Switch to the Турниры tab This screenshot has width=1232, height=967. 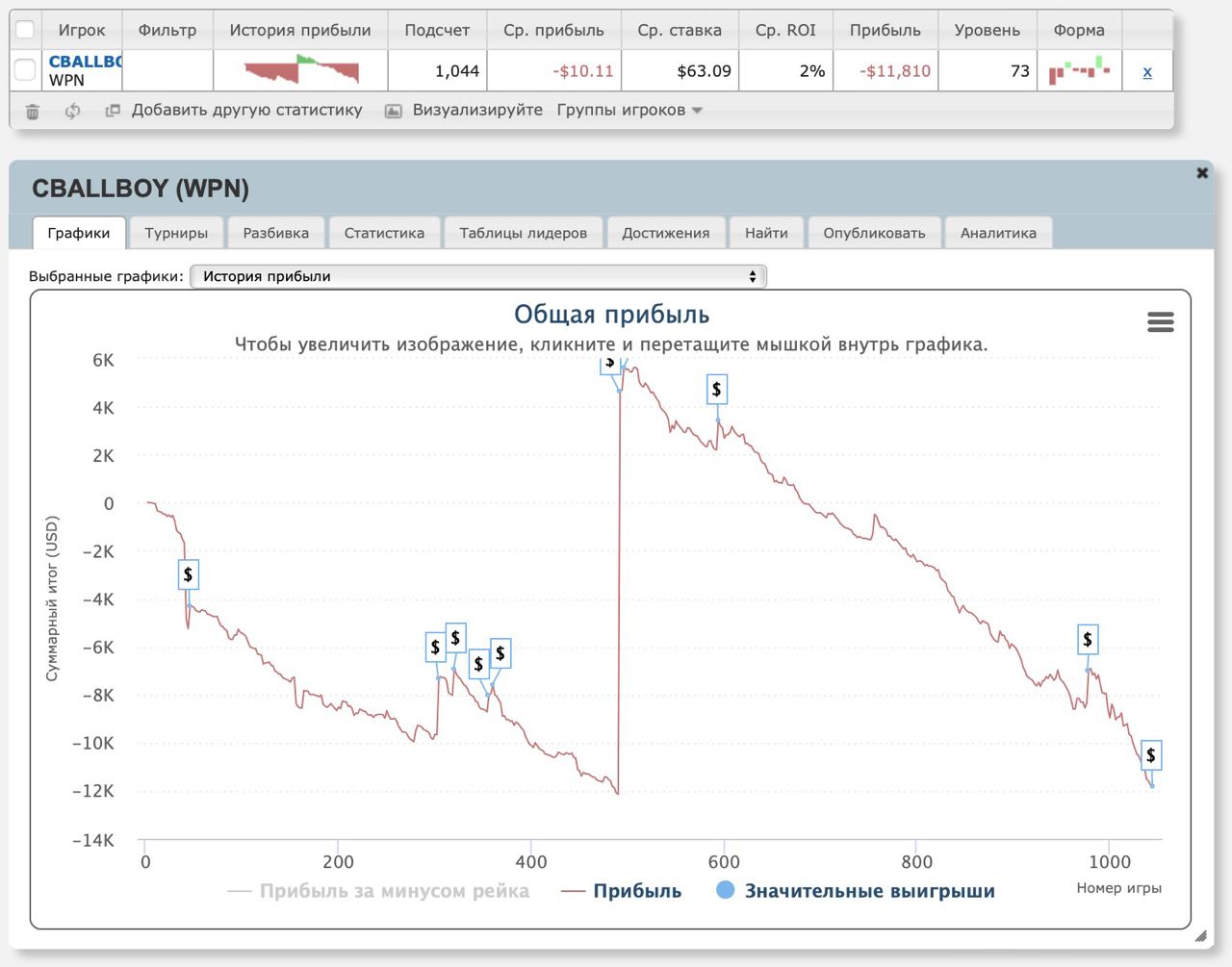[x=176, y=233]
